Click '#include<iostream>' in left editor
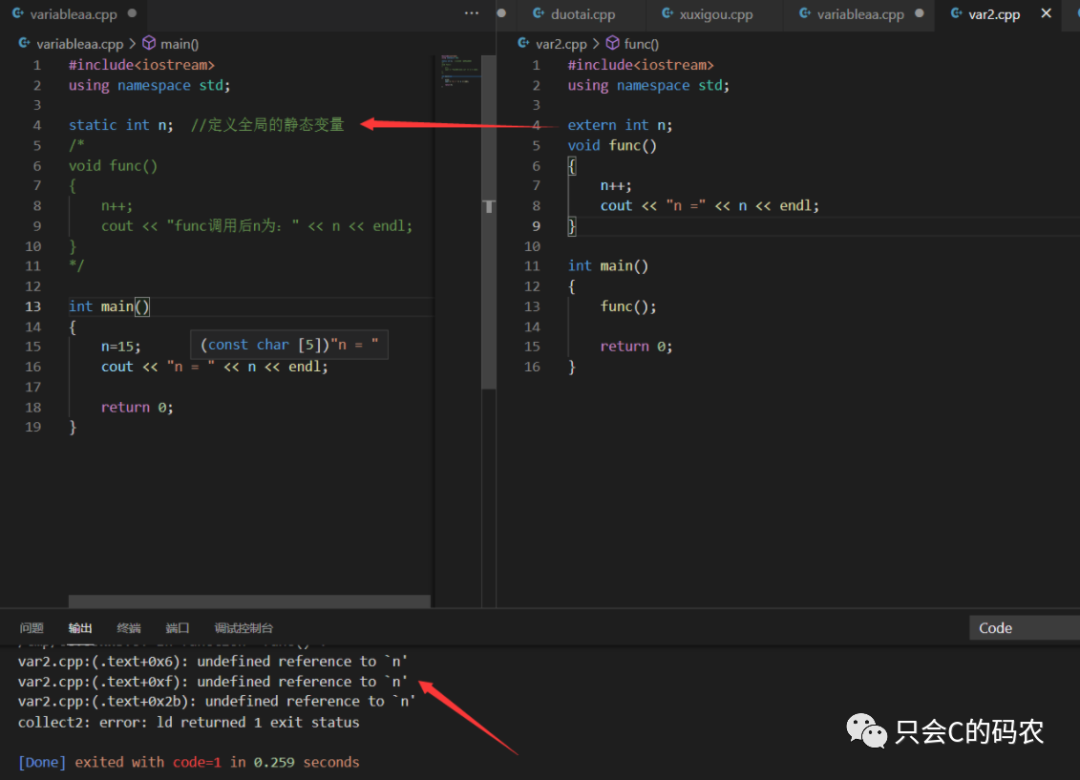 [x=141, y=65]
